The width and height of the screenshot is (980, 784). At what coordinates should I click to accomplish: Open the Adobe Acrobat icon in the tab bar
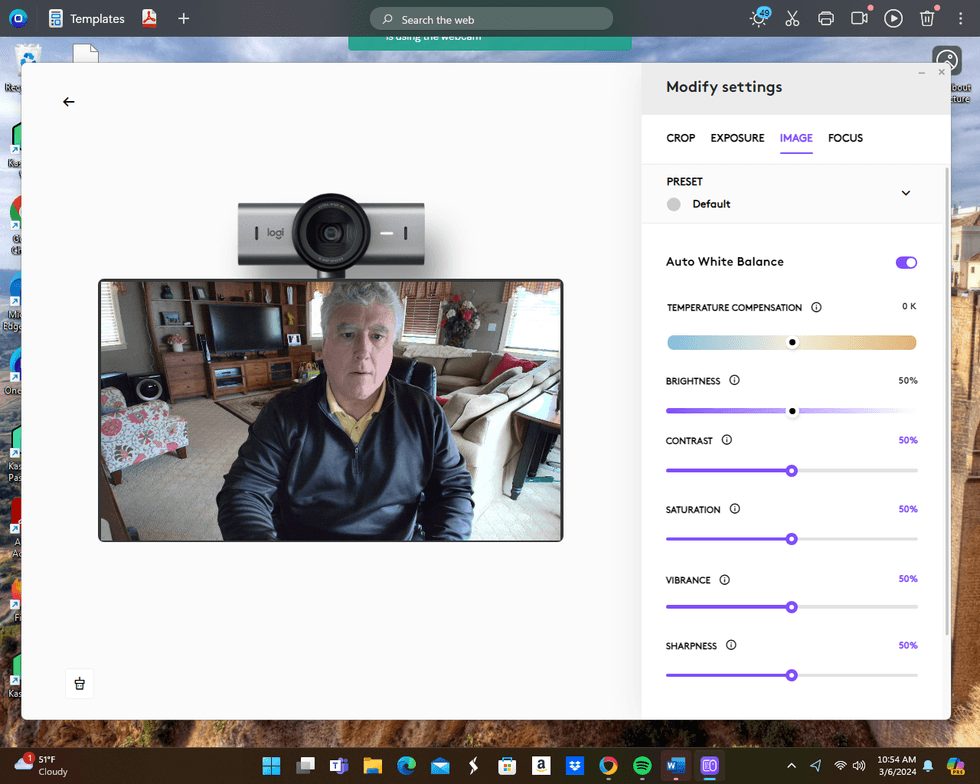[149, 18]
